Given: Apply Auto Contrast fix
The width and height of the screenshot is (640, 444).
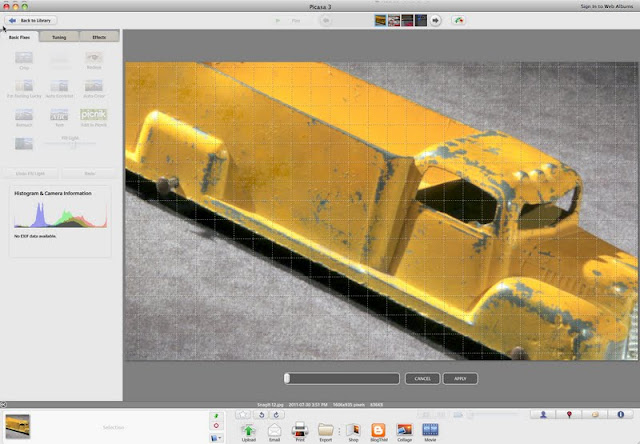Looking at the screenshot, I should point(59,86).
